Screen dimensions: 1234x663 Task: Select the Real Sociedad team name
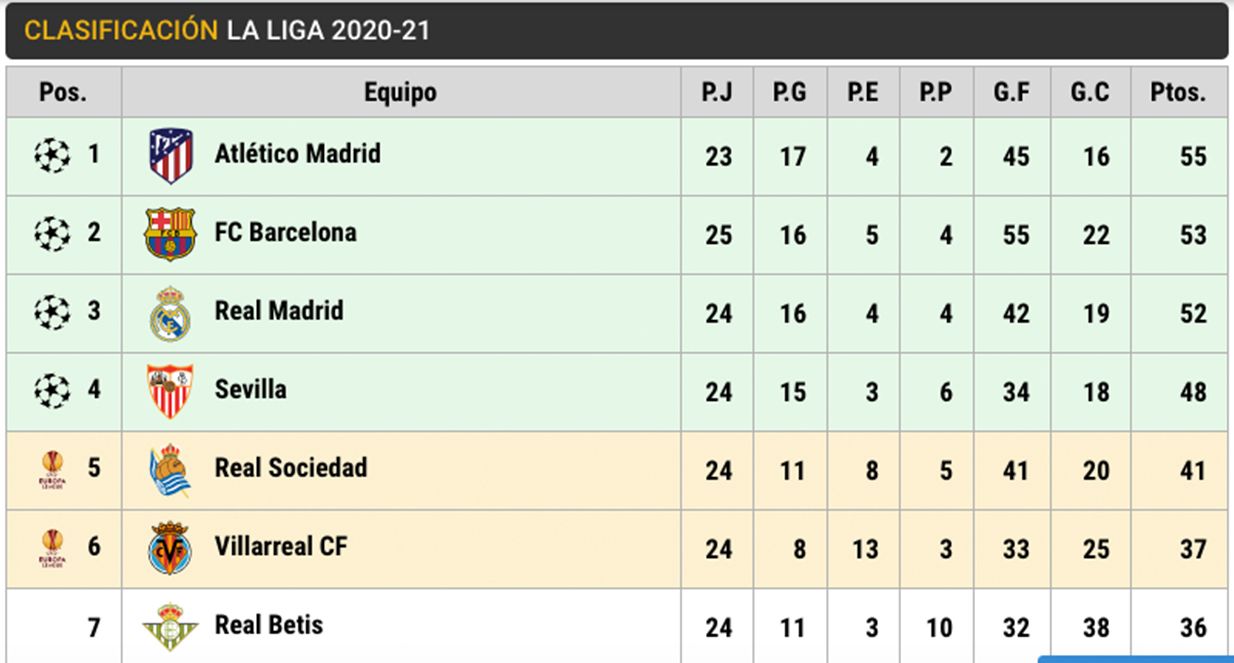coord(290,468)
